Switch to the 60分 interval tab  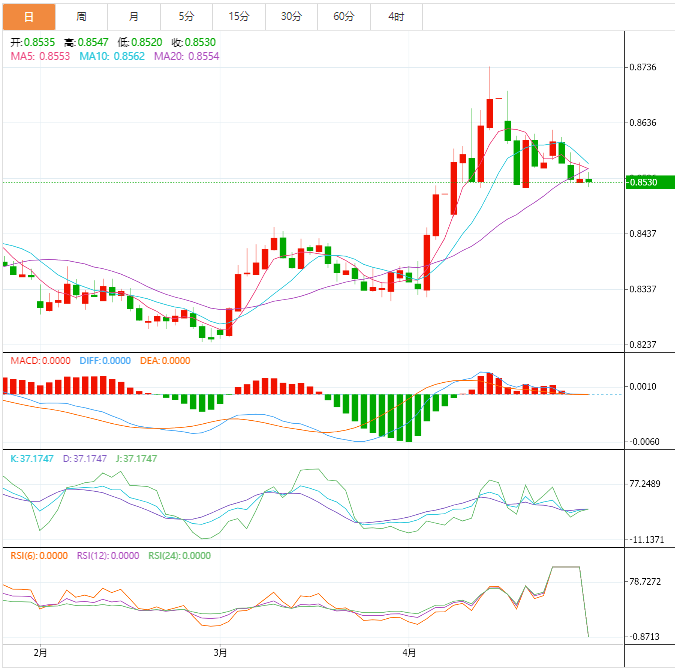point(343,17)
